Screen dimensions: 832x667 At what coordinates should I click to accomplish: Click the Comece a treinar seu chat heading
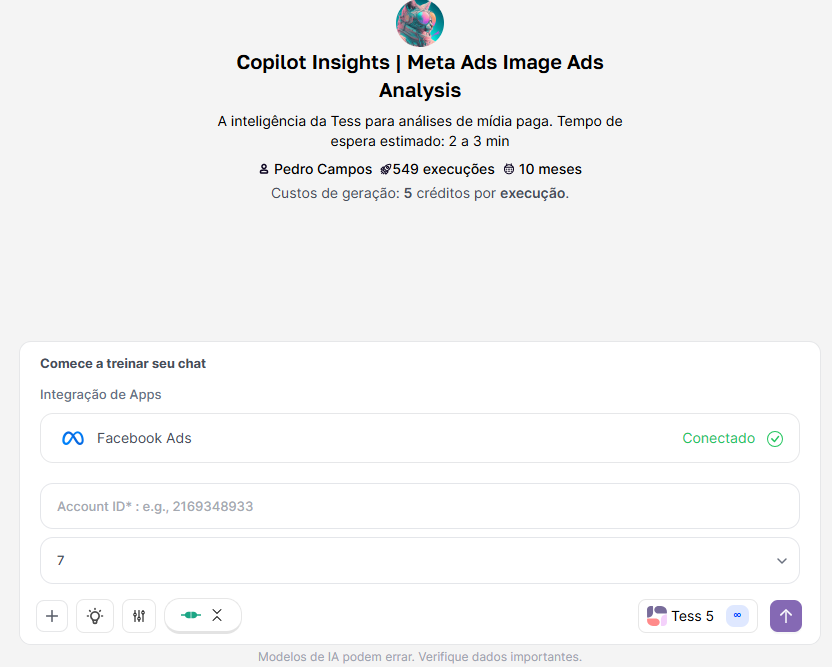[x=123, y=363]
